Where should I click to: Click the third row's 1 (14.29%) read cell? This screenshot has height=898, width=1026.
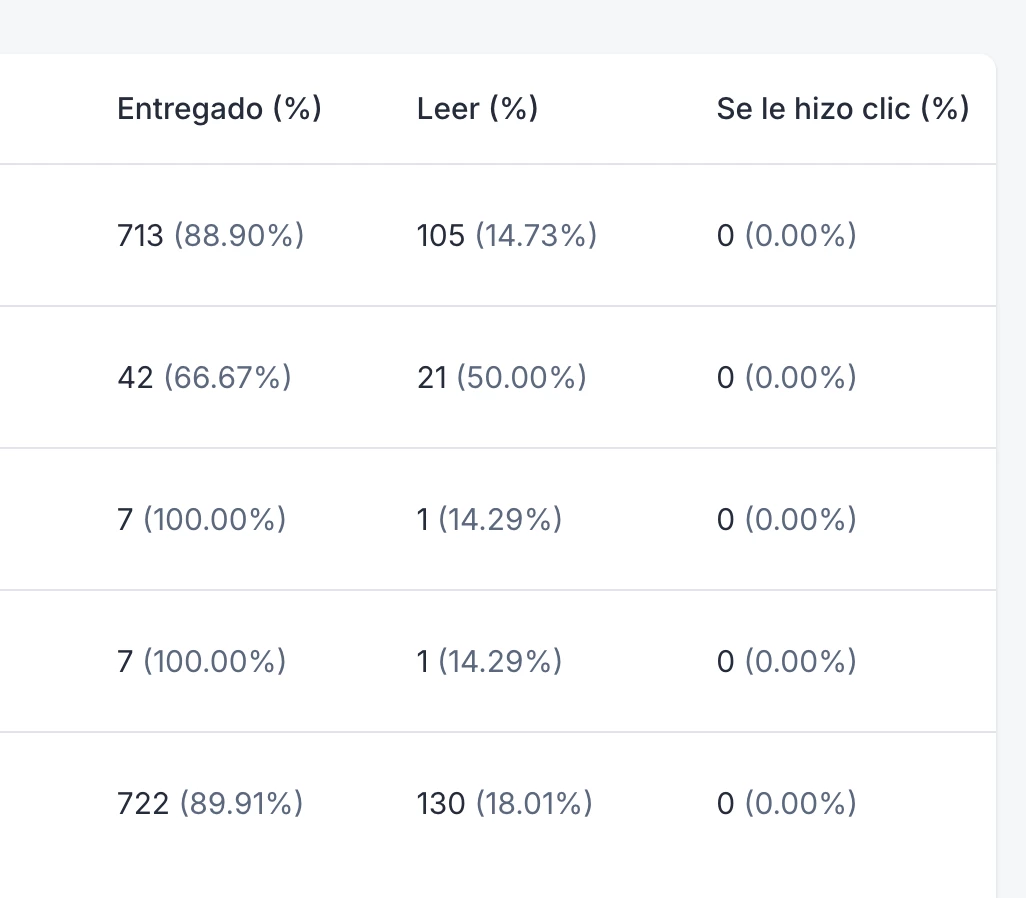click(x=489, y=520)
